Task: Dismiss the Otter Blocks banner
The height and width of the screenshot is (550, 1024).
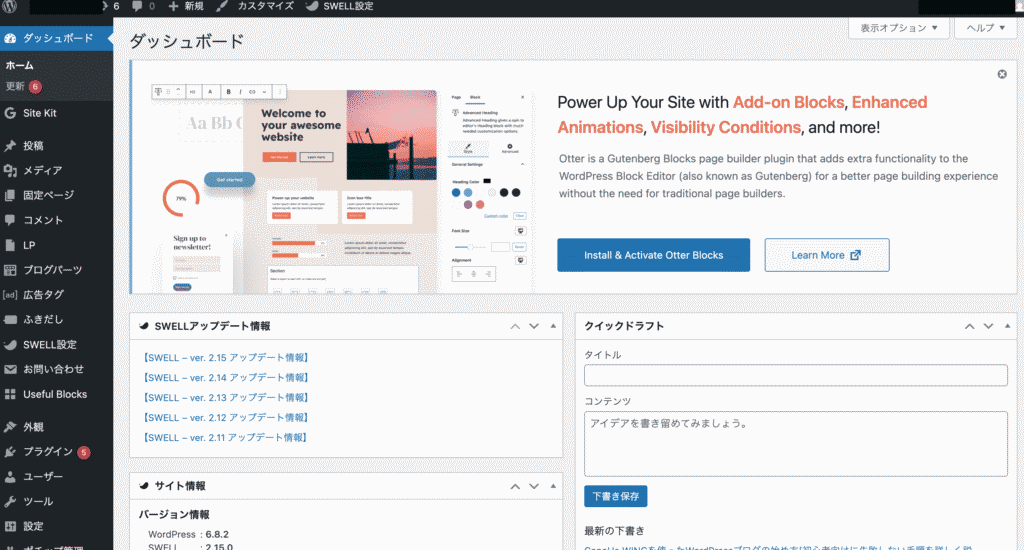Action: (x=1002, y=74)
